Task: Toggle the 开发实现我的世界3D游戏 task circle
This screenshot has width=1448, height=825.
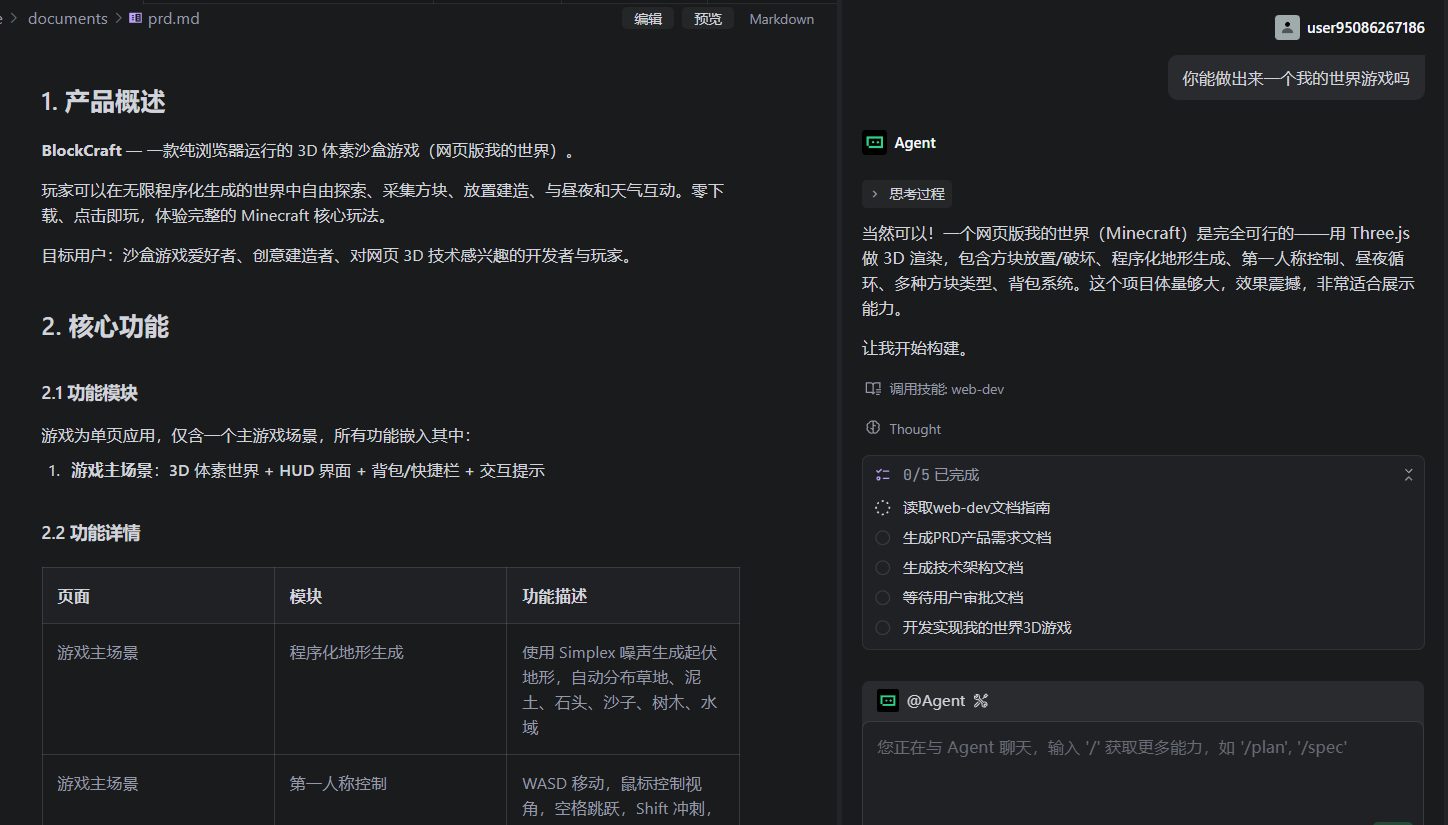Action: coord(882,627)
